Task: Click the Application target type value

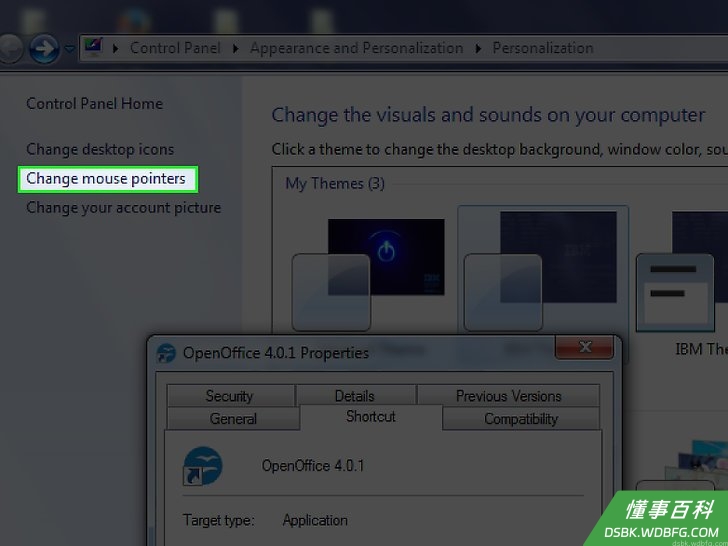Action: click(315, 520)
